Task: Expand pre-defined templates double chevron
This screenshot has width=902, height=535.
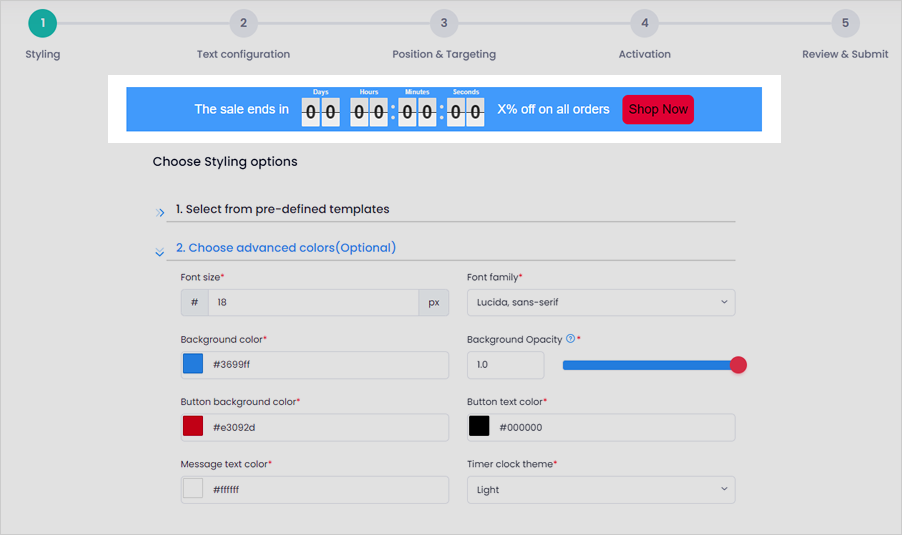Action: 160,213
